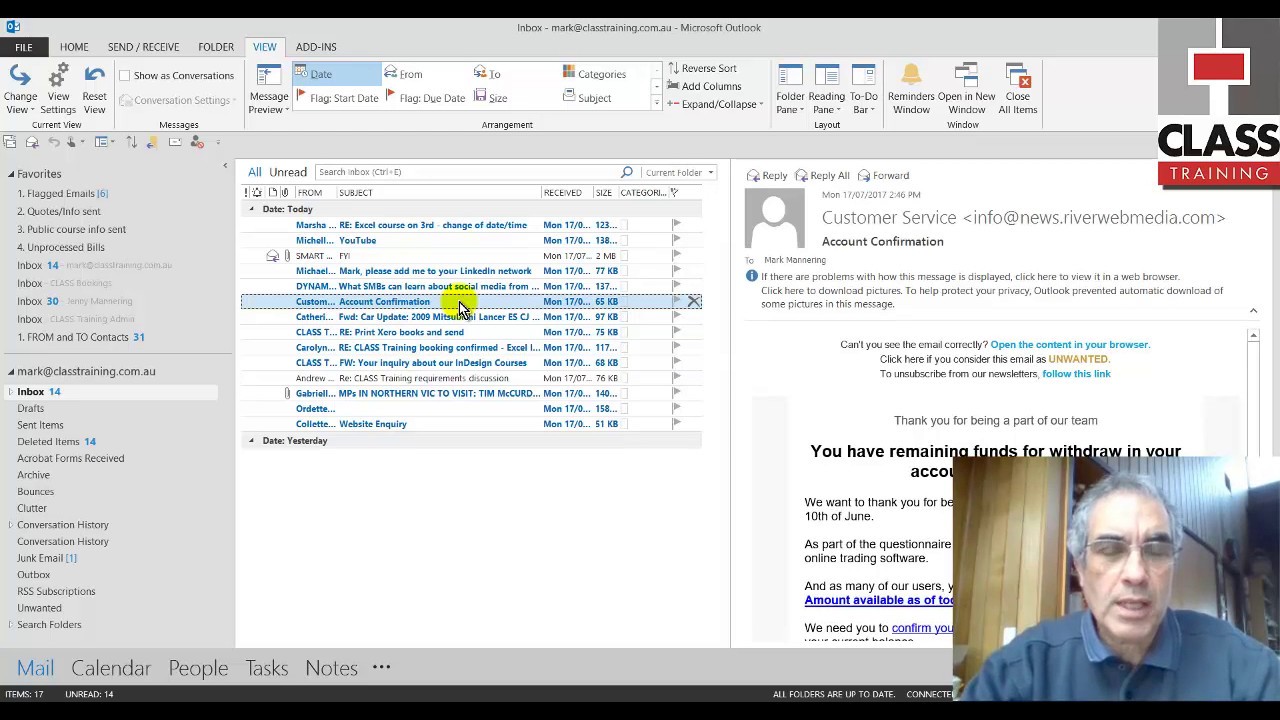Arrange messages by Categories
Viewport: 1280px width, 720px height.
coord(594,74)
